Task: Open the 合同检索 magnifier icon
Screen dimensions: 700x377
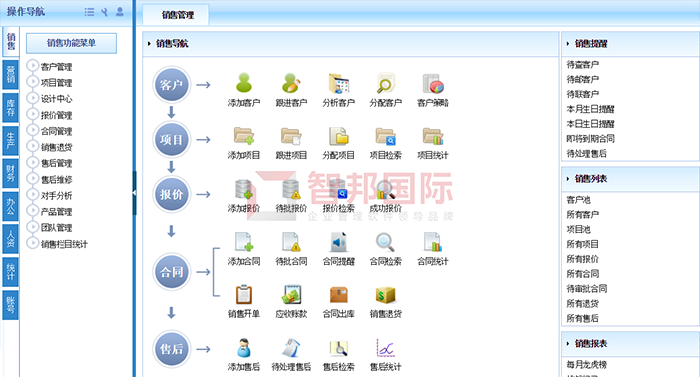Action: click(385, 242)
